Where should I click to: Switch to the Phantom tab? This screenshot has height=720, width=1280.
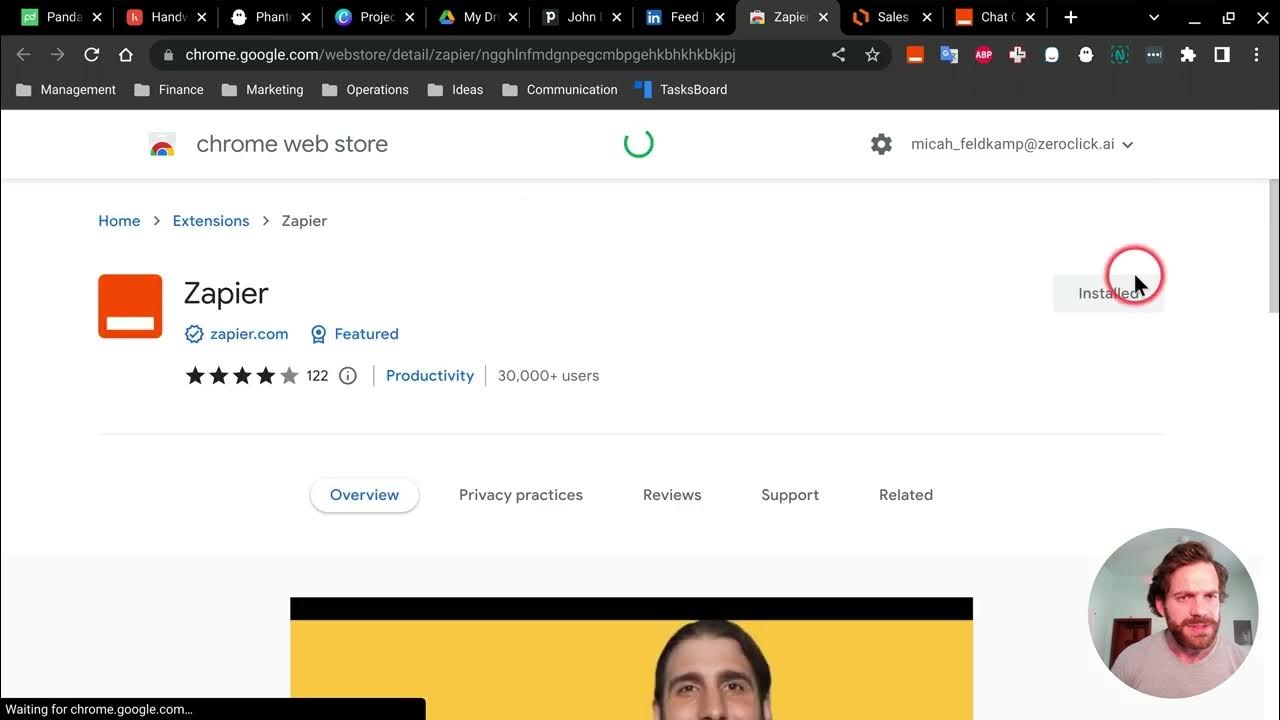coord(270,17)
